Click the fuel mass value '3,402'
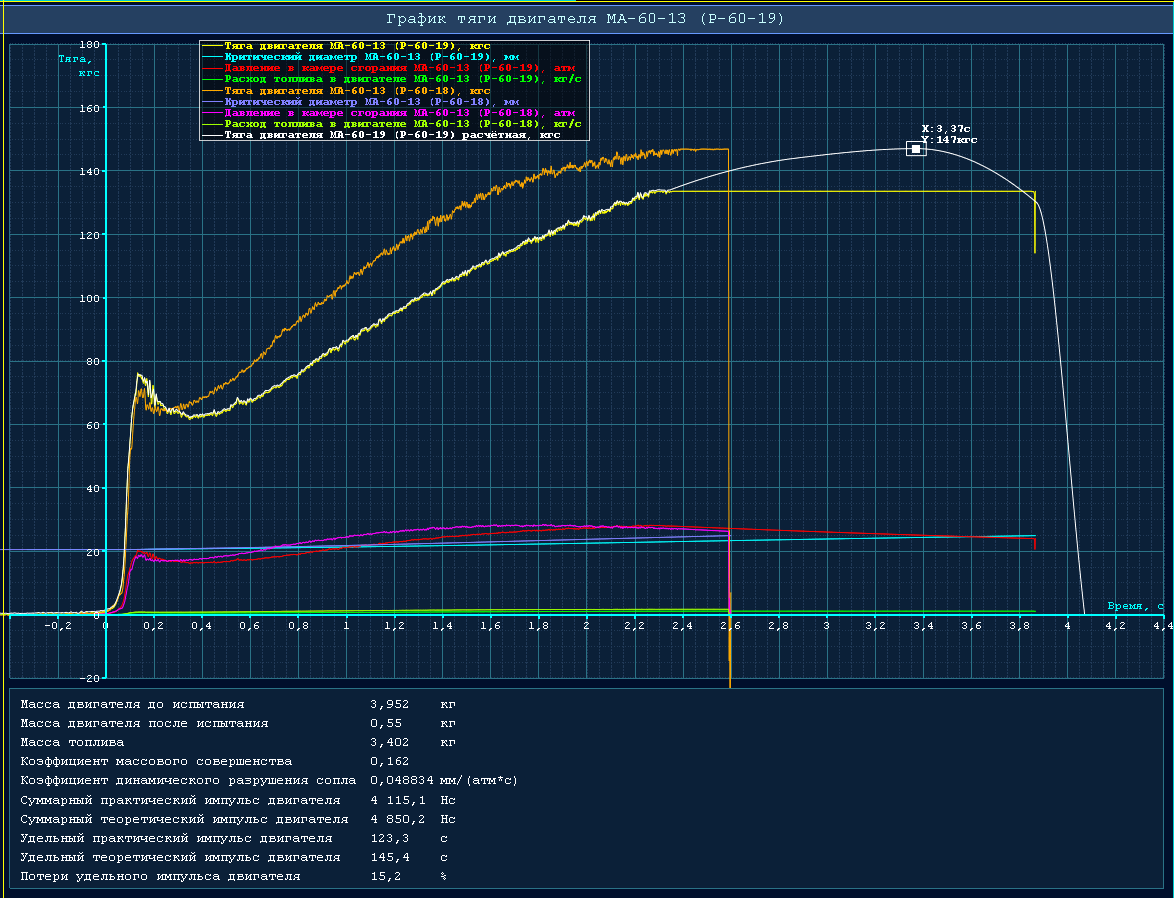Screen dimensions: 1174x898 tap(389, 742)
